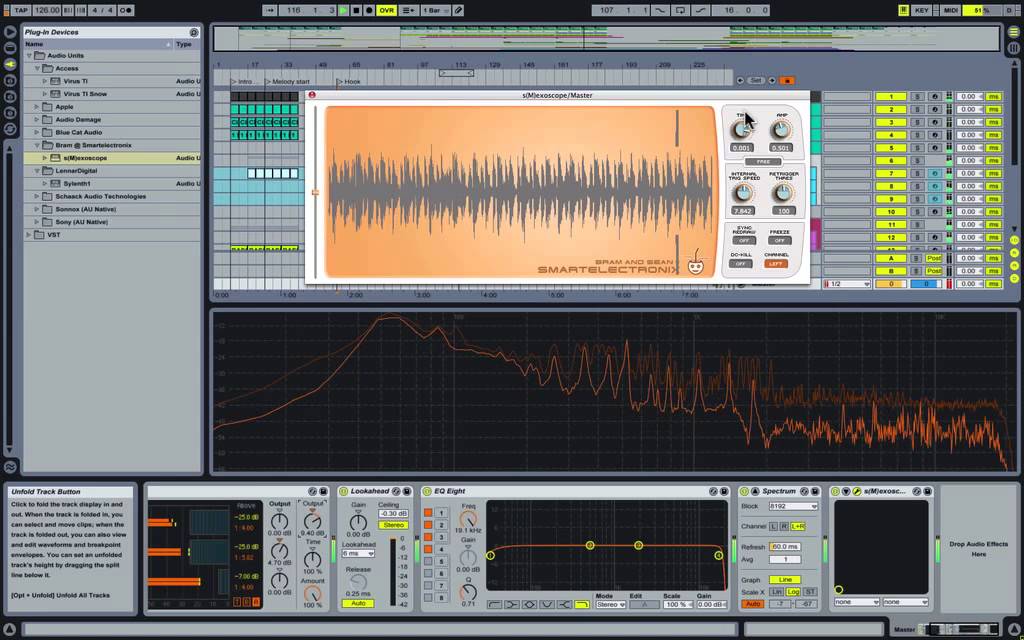This screenshot has height=640, width=1024.
Task: Click the search icon in the Plug-in Devices header
Action: 194,32
